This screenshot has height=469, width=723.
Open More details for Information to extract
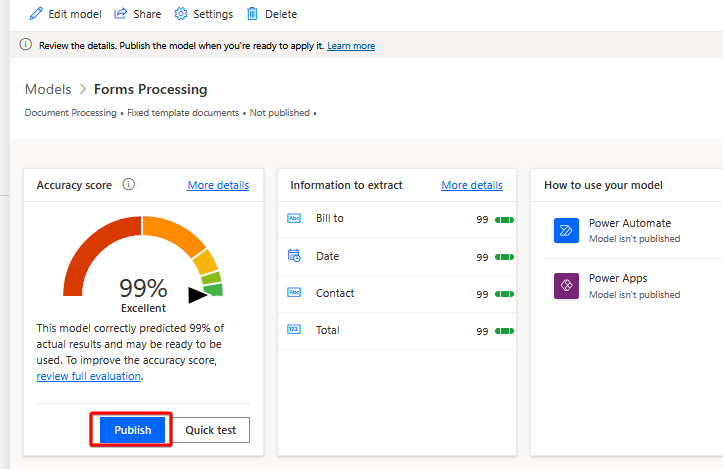(472, 185)
